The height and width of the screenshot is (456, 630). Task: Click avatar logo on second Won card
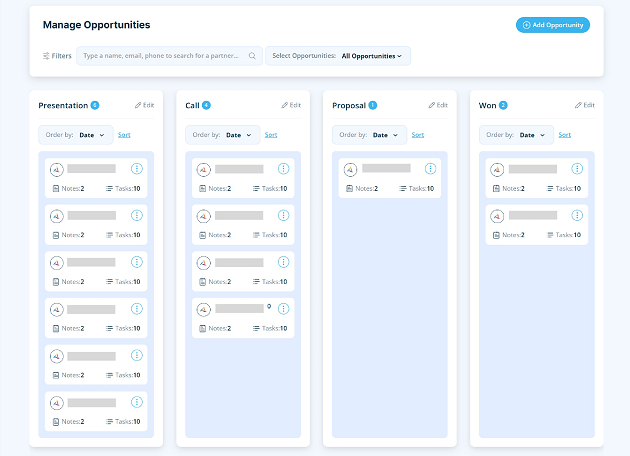coord(497,217)
